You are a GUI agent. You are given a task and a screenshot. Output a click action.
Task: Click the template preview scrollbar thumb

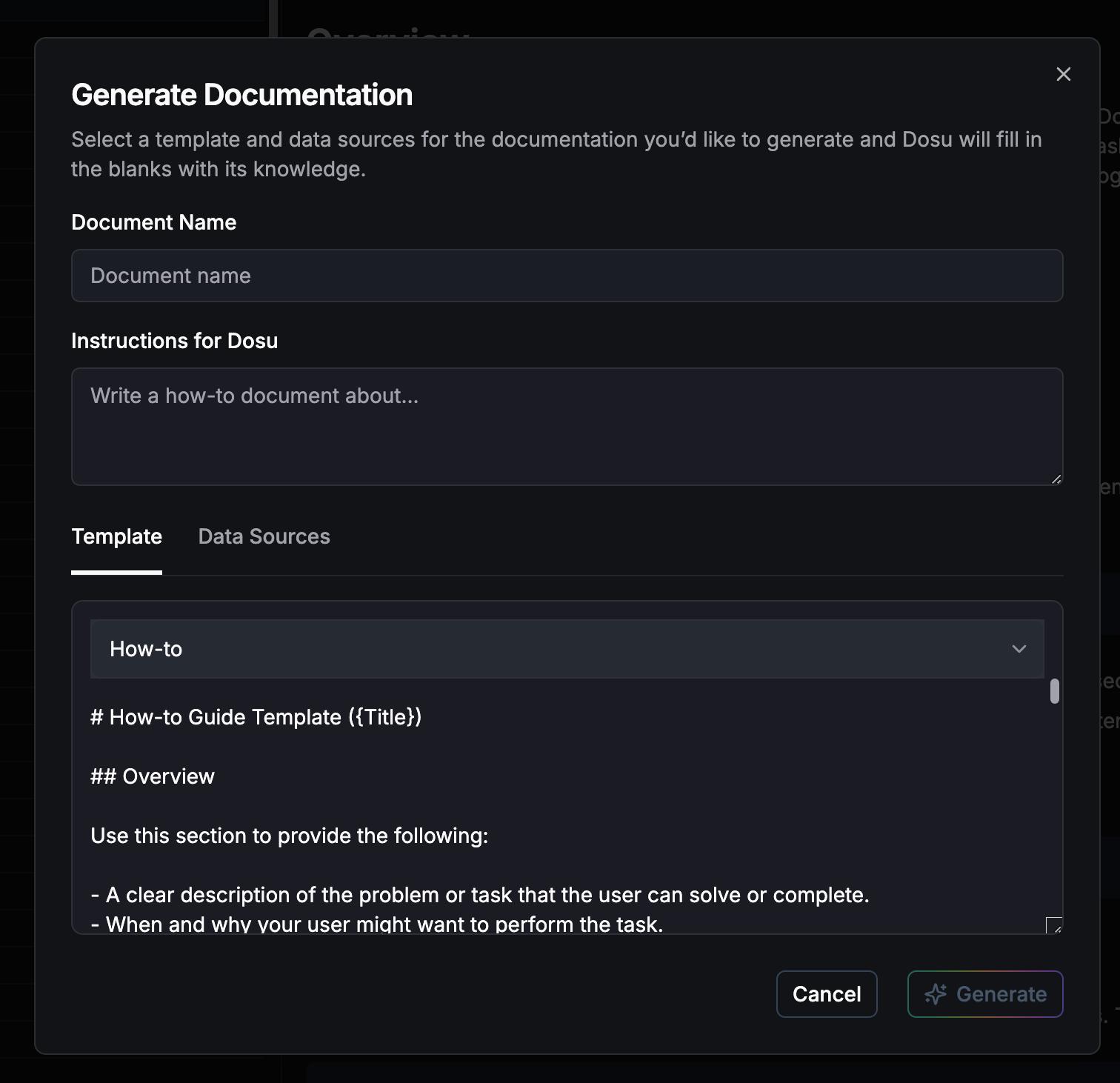1054,691
